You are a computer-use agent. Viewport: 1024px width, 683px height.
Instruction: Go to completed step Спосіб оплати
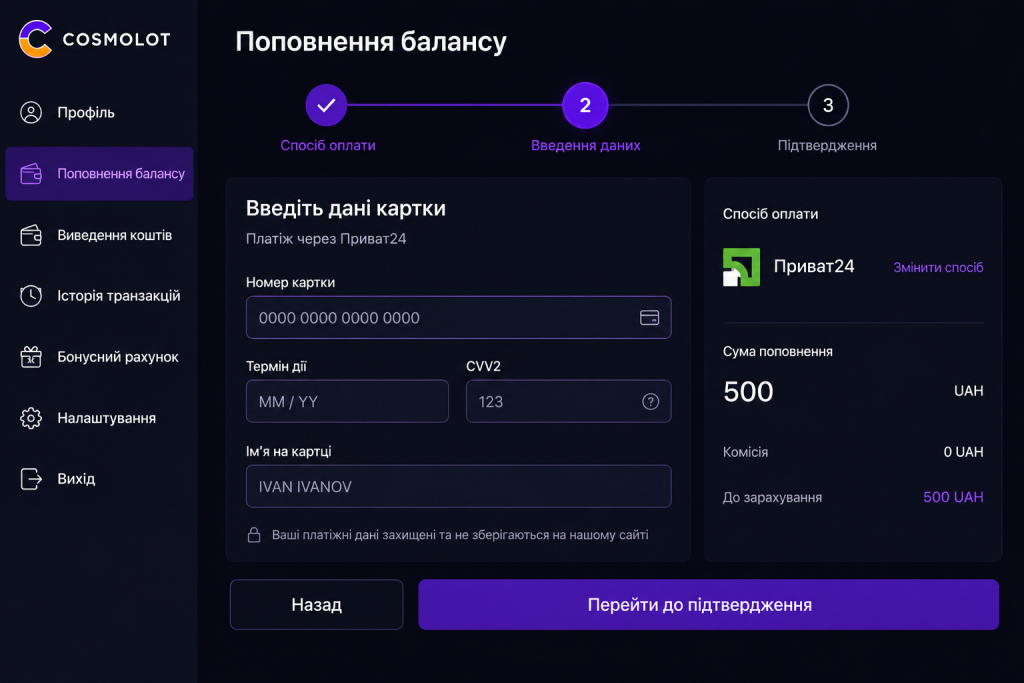(x=327, y=105)
